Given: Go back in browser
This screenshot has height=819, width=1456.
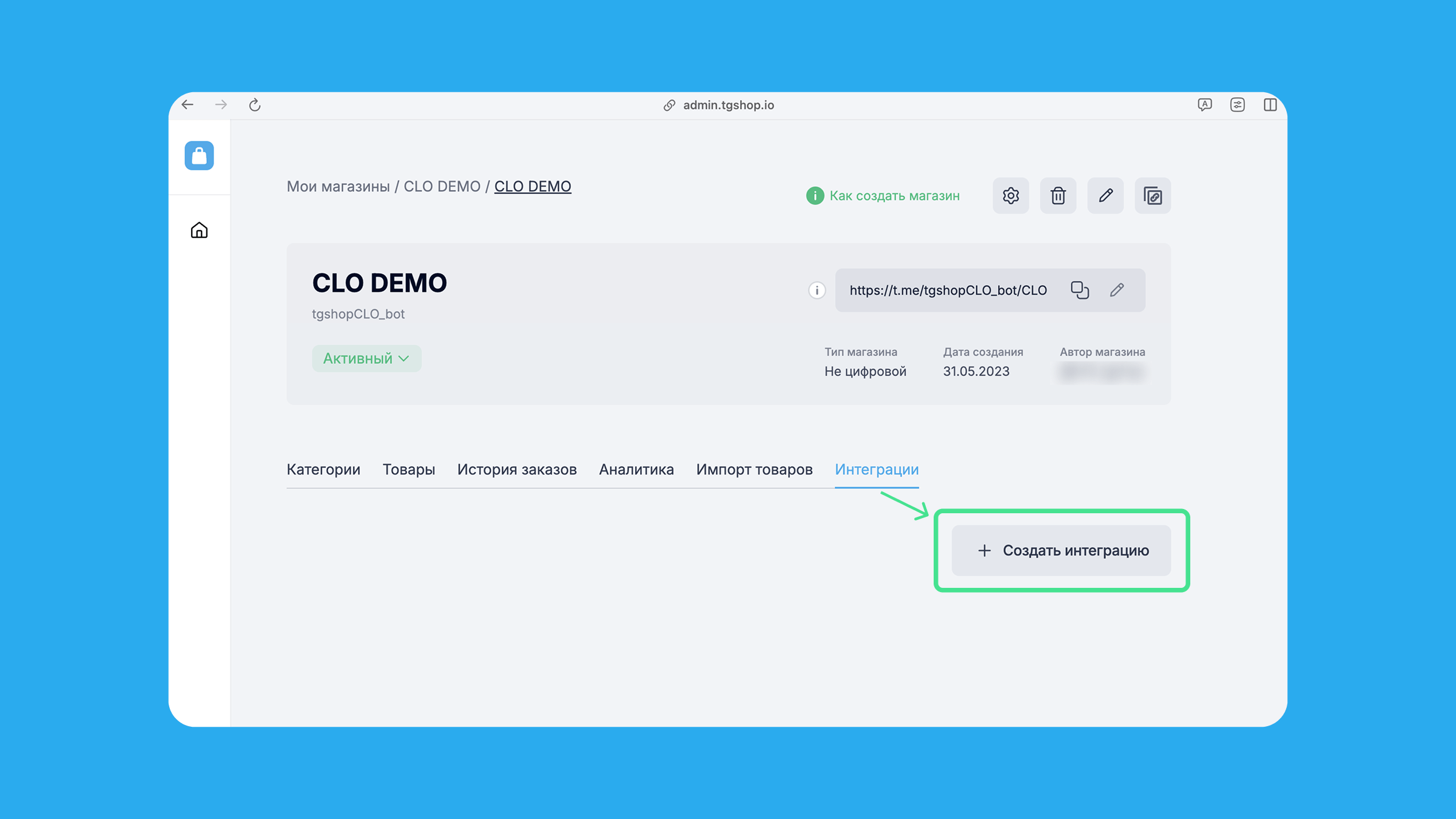Looking at the screenshot, I should (187, 105).
